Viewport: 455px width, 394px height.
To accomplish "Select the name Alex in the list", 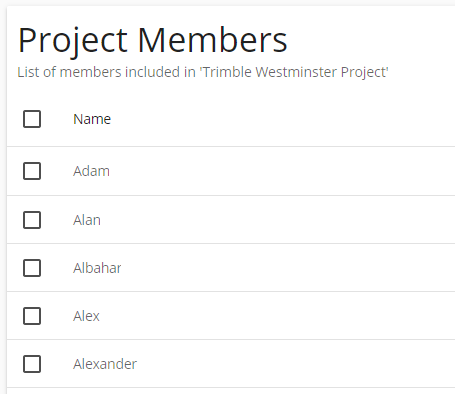I will click(86, 316).
